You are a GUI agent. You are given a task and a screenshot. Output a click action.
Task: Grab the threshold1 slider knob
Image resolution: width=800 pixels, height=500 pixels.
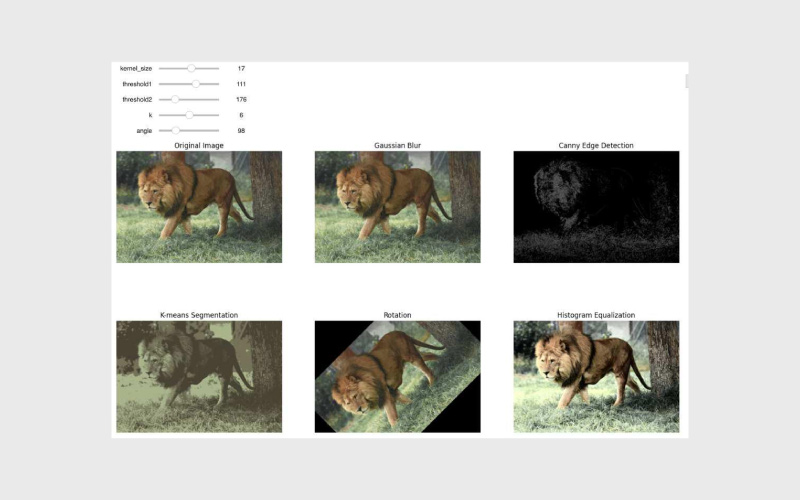[x=196, y=84]
